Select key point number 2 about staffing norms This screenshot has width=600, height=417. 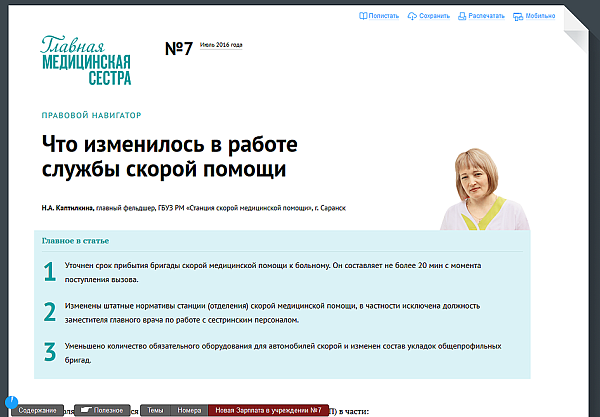click(x=270, y=312)
